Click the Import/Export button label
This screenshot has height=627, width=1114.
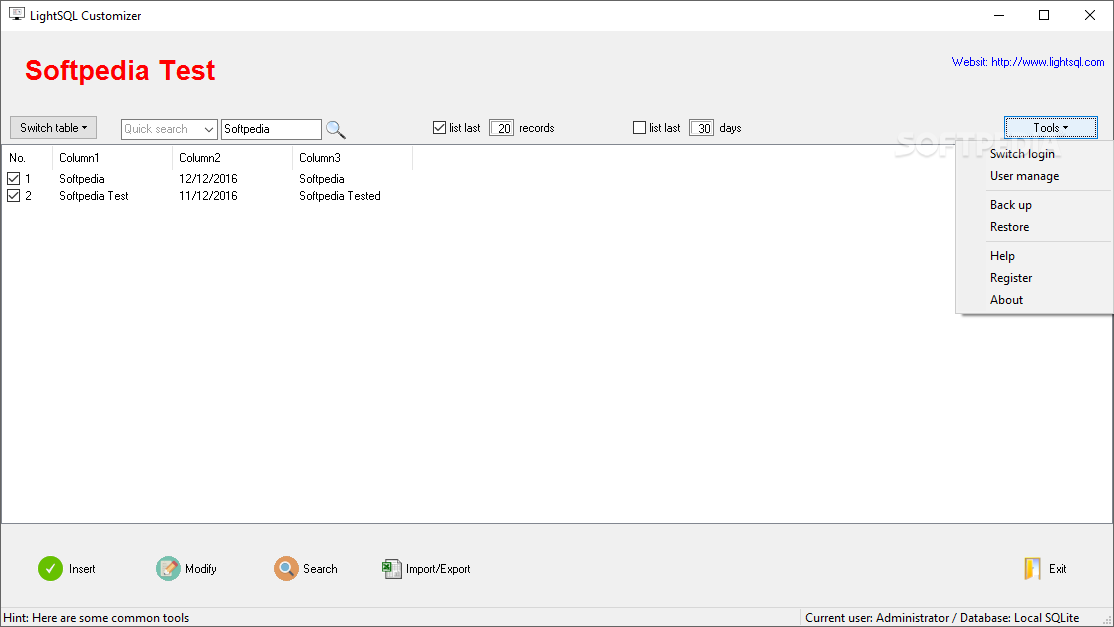coord(438,569)
